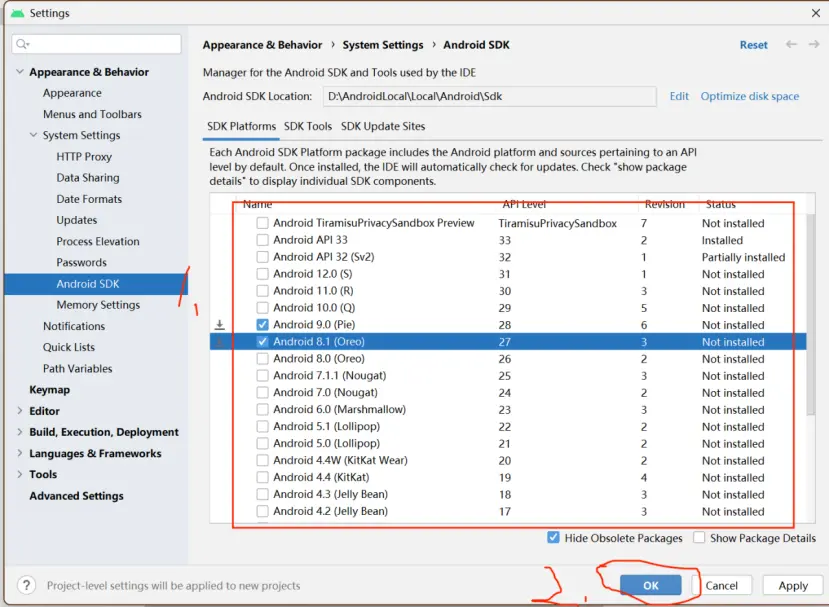Click the Android SDK Location path field
Image resolution: width=830 pixels, height=607 pixels.
[x=488, y=96]
